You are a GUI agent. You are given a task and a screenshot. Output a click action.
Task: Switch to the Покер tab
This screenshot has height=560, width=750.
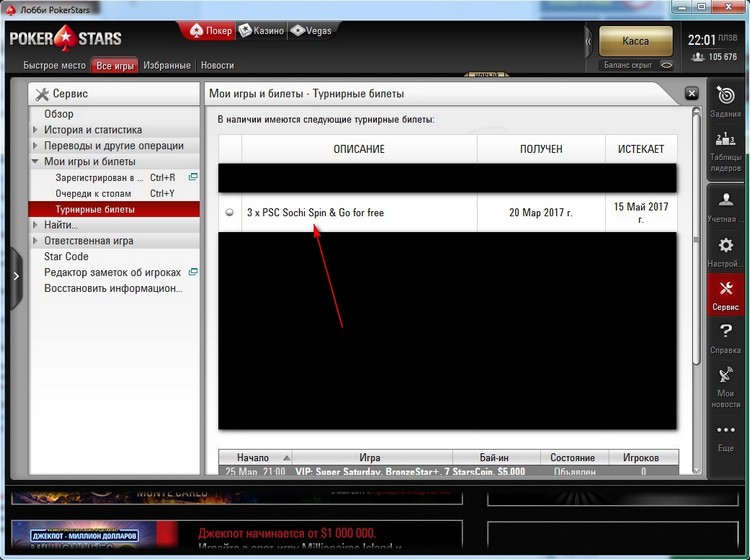coord(210,31)
